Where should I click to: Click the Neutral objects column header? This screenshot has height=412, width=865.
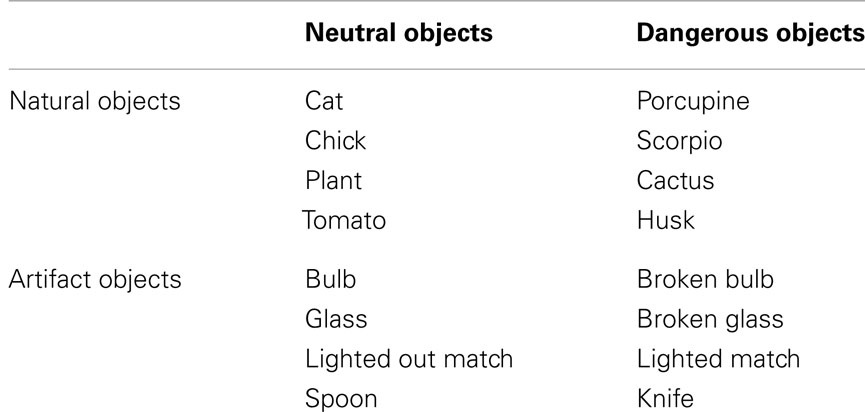coord(399,34)
